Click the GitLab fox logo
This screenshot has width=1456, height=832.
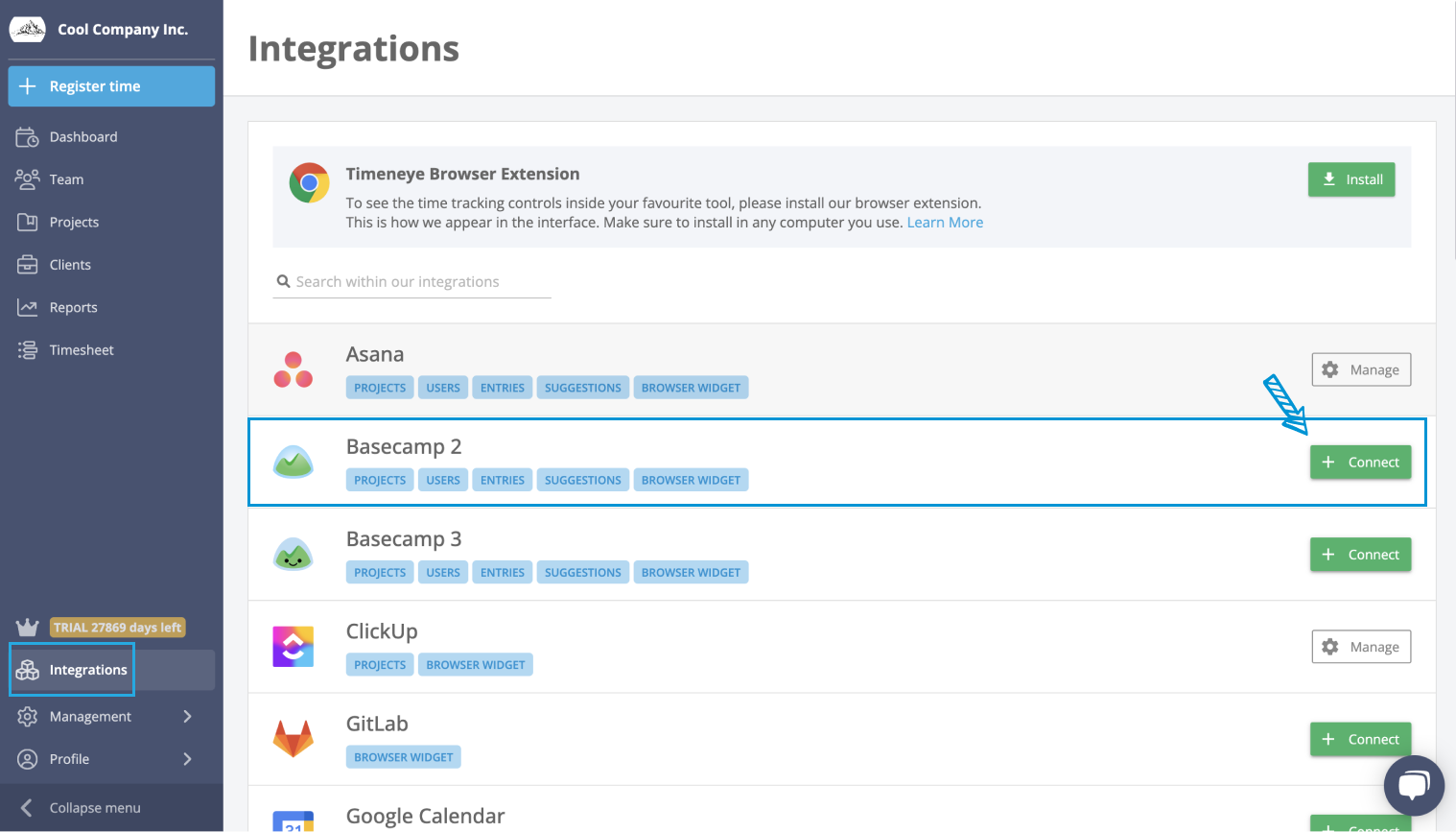click(x=293, y=739)
